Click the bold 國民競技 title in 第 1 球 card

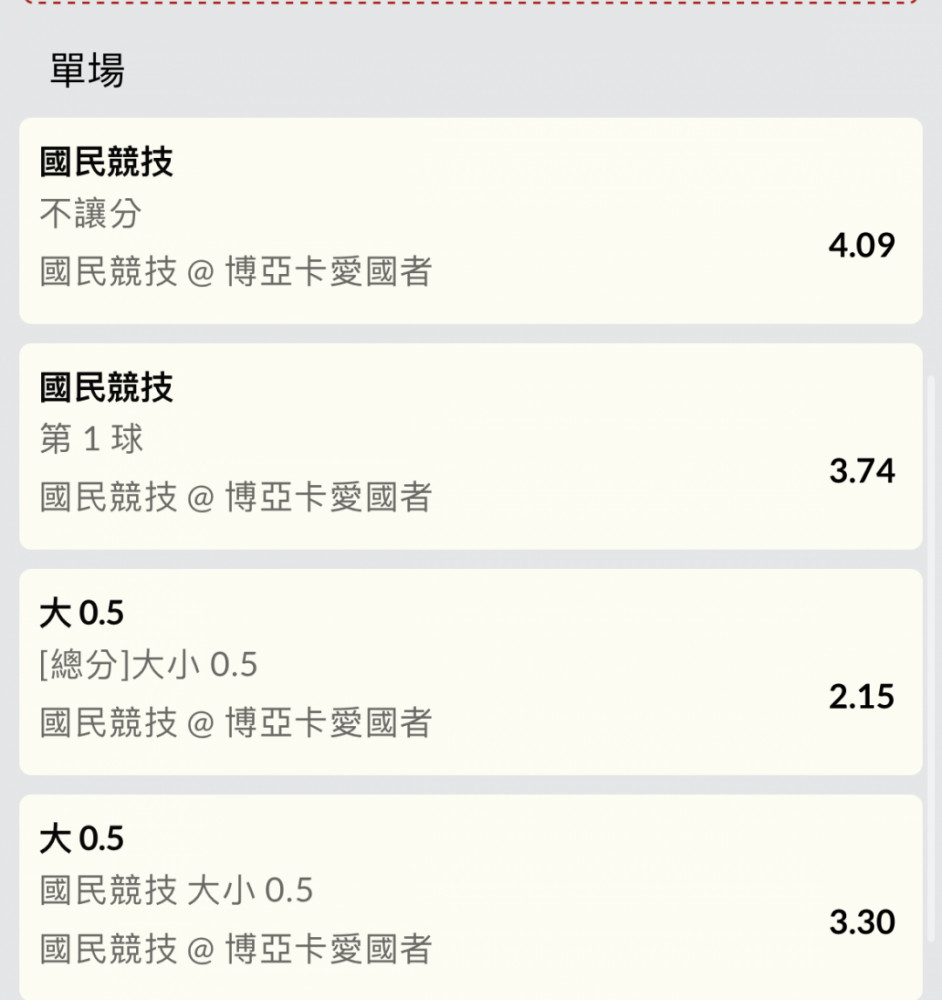(107, 387)
